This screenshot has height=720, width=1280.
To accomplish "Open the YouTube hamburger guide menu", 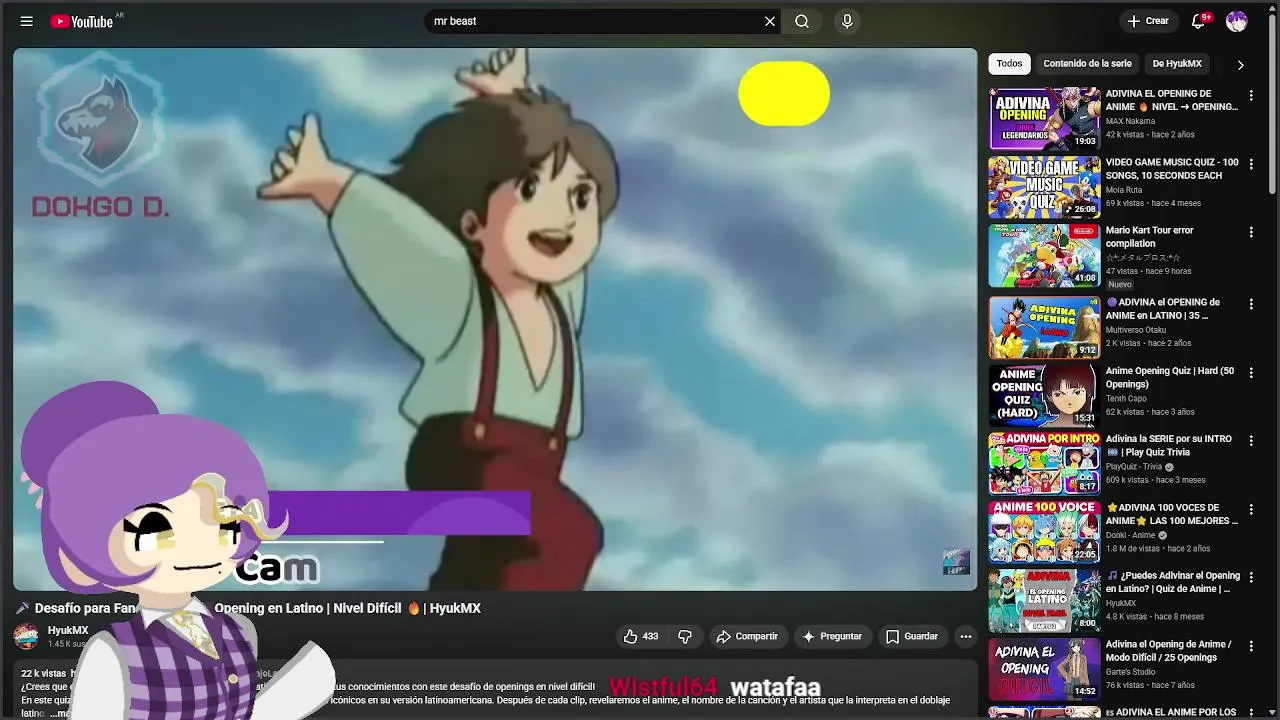I will coord(27,21).
